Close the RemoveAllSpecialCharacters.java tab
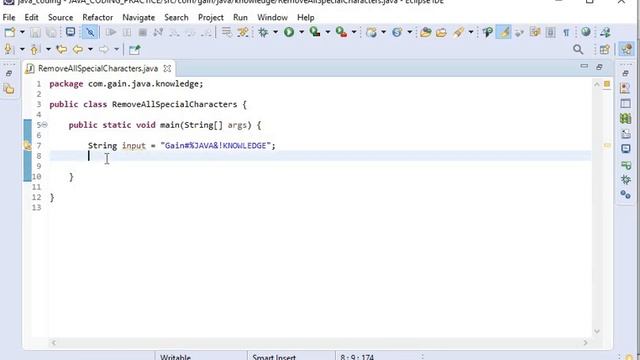Viewport: 640px width, 360px height. point(167,69)
